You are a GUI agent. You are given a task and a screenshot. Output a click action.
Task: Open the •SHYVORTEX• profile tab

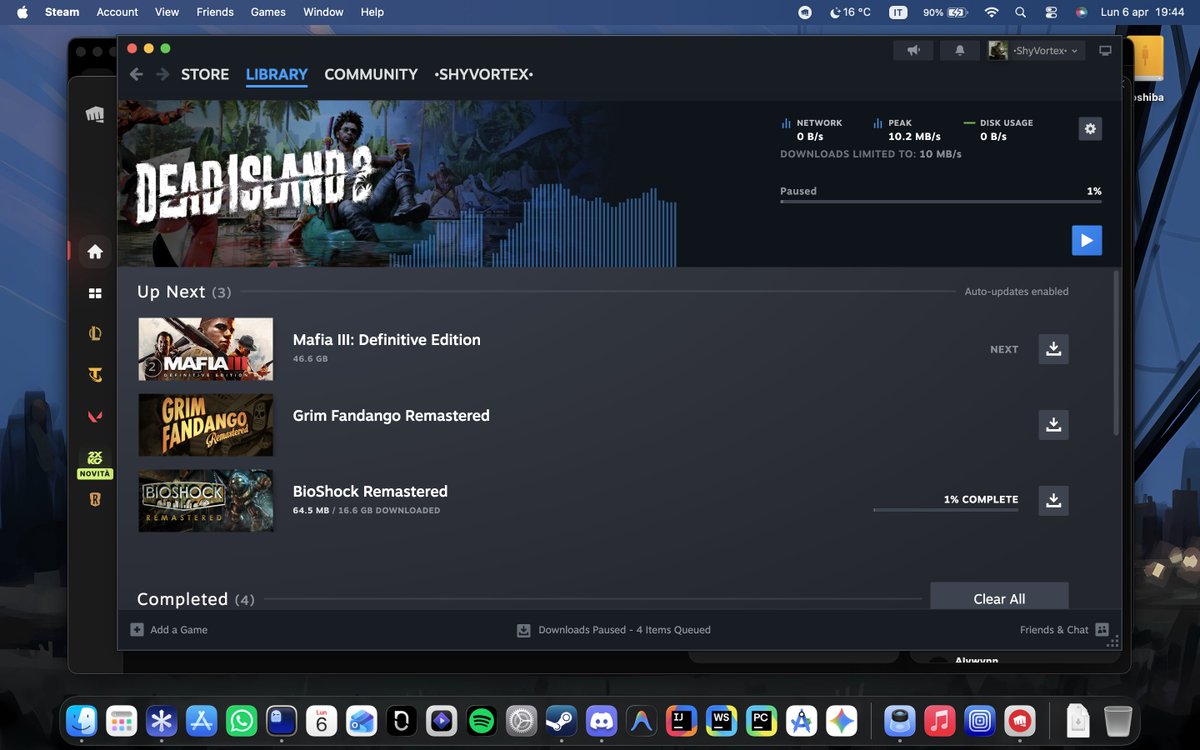pos(484,74)
